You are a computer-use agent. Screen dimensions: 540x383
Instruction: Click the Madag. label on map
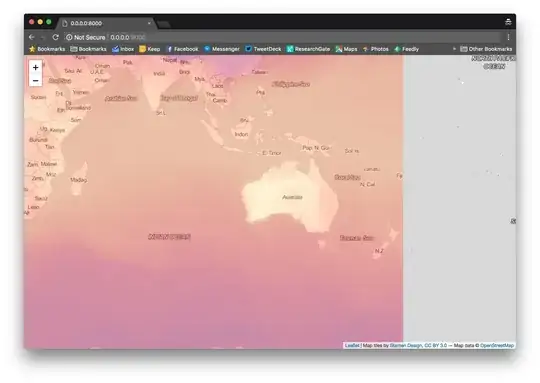click(x=79, y=180)
